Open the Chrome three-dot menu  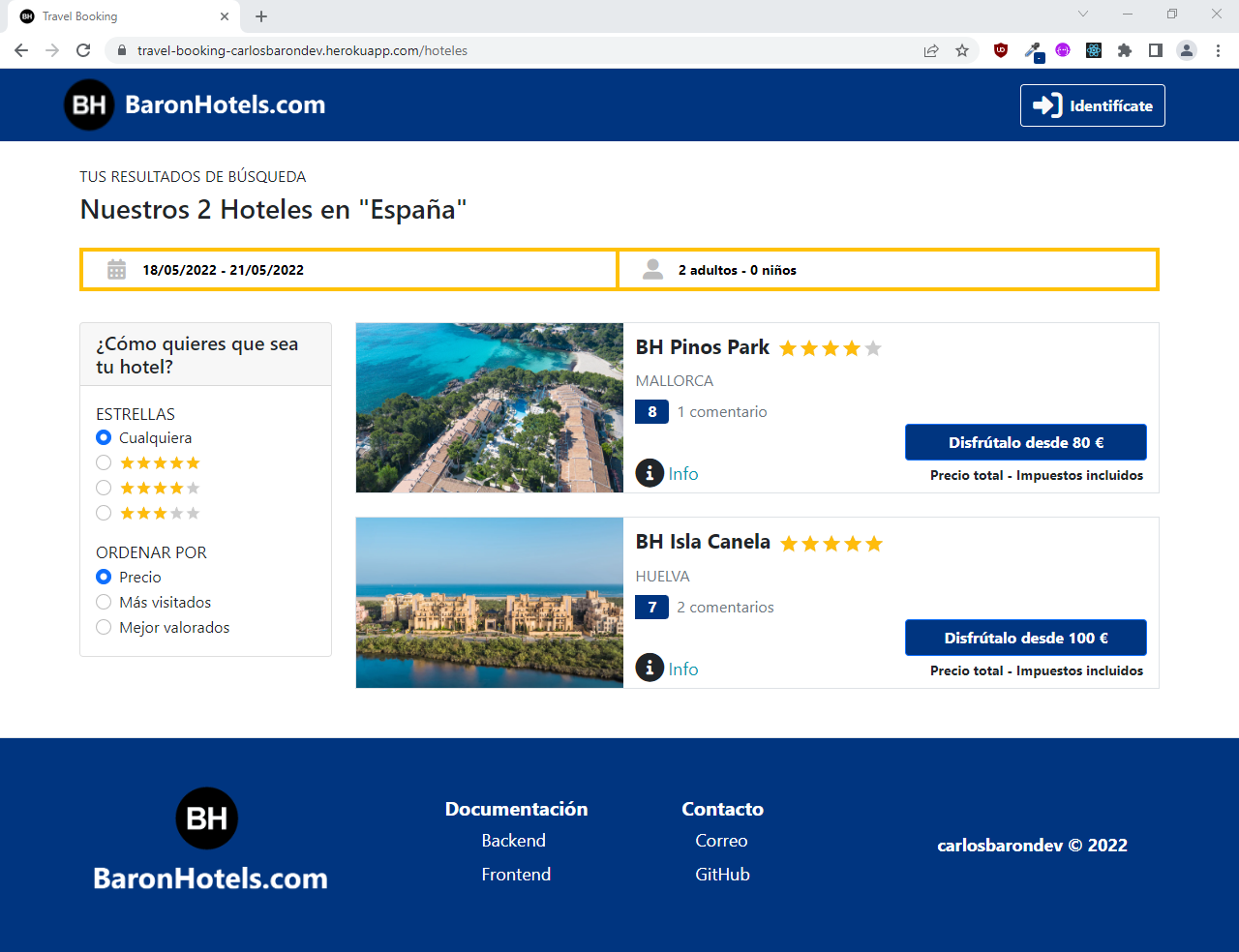[x=1218, y=50]
